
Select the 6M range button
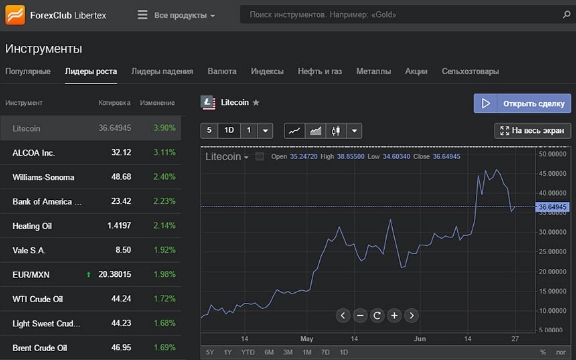[x=269, y=352]
